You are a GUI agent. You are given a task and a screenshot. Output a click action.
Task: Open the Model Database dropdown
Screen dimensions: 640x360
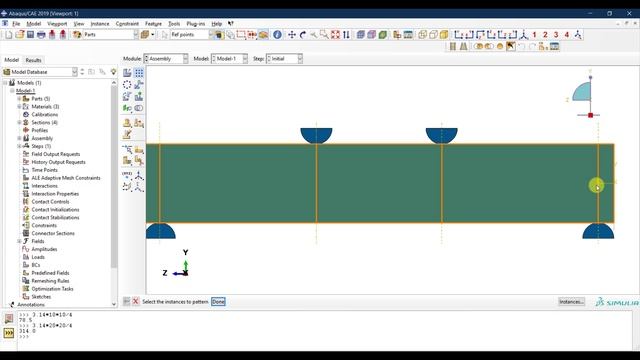tap(40, 72)
